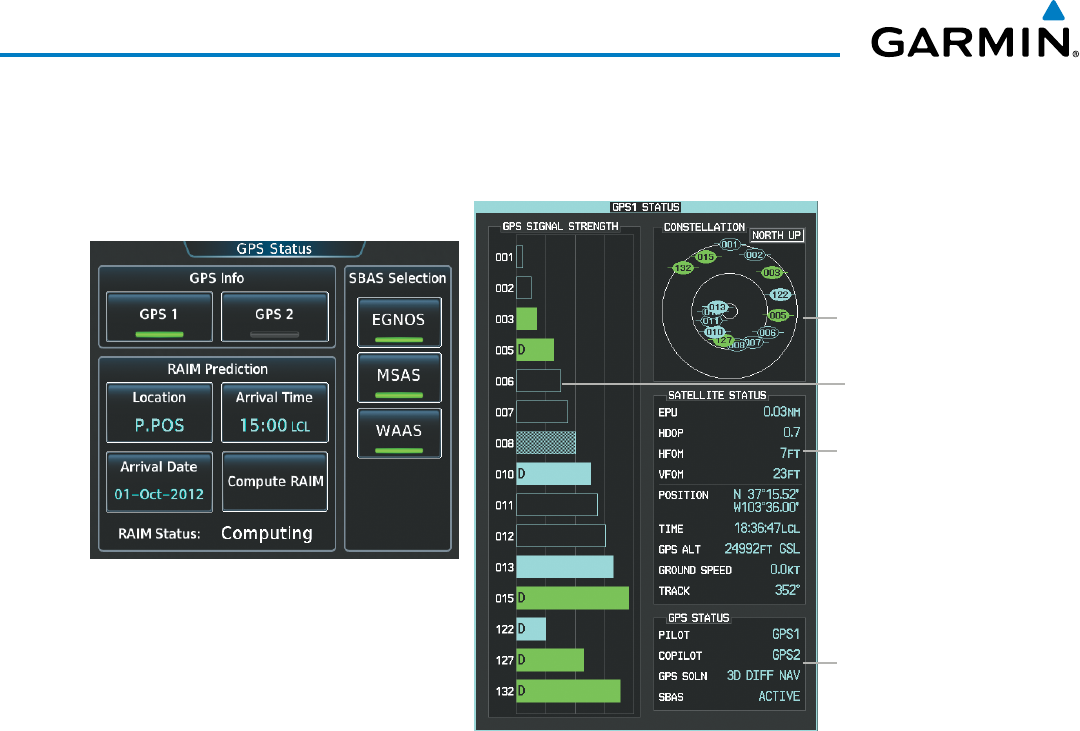Click the EPU value 0.03NM
Viewport: 1080px width, 731px height.
(781, 412)
